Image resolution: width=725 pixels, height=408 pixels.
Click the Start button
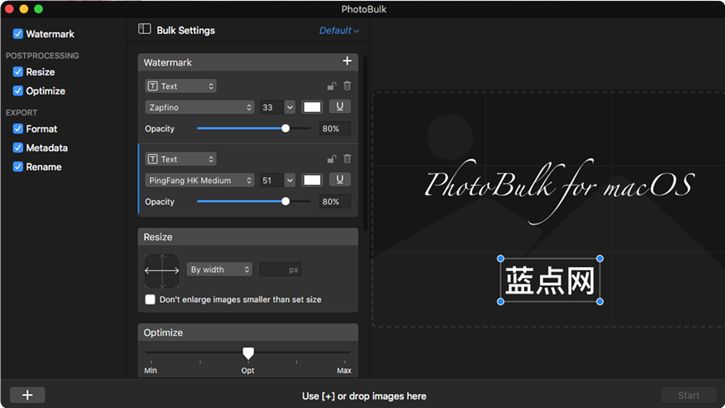click(688, 395)
